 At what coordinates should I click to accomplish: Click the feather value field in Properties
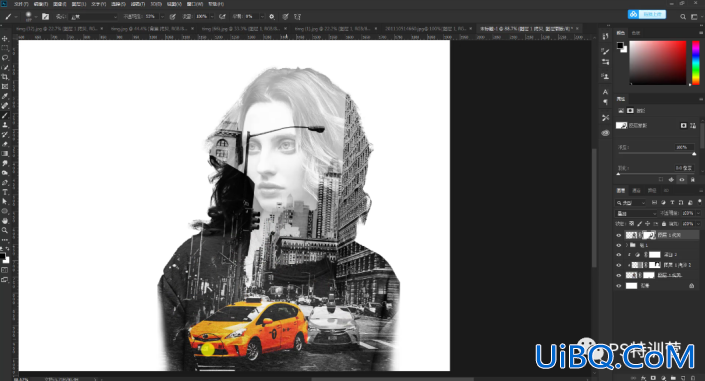pos(683,168)
